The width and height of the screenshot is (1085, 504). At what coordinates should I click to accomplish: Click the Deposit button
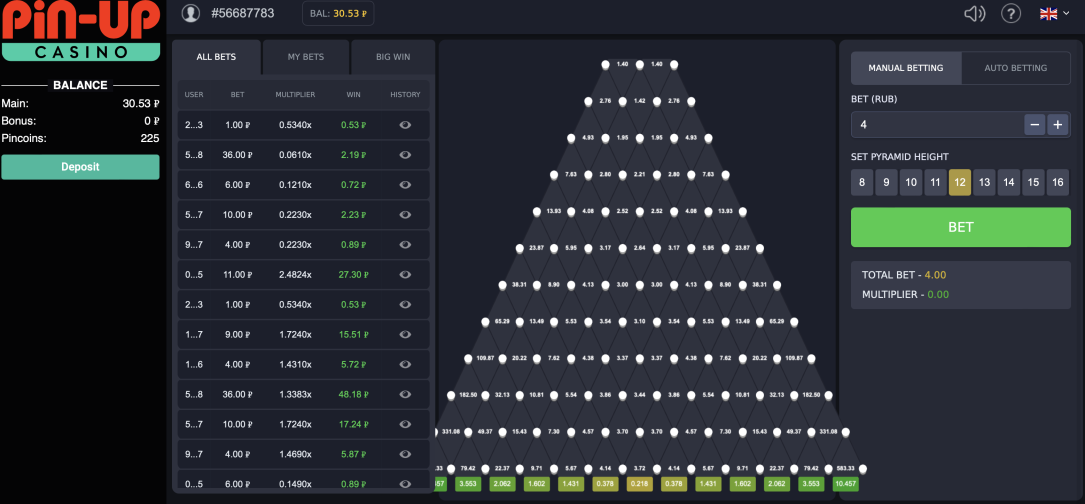(80, 167)
